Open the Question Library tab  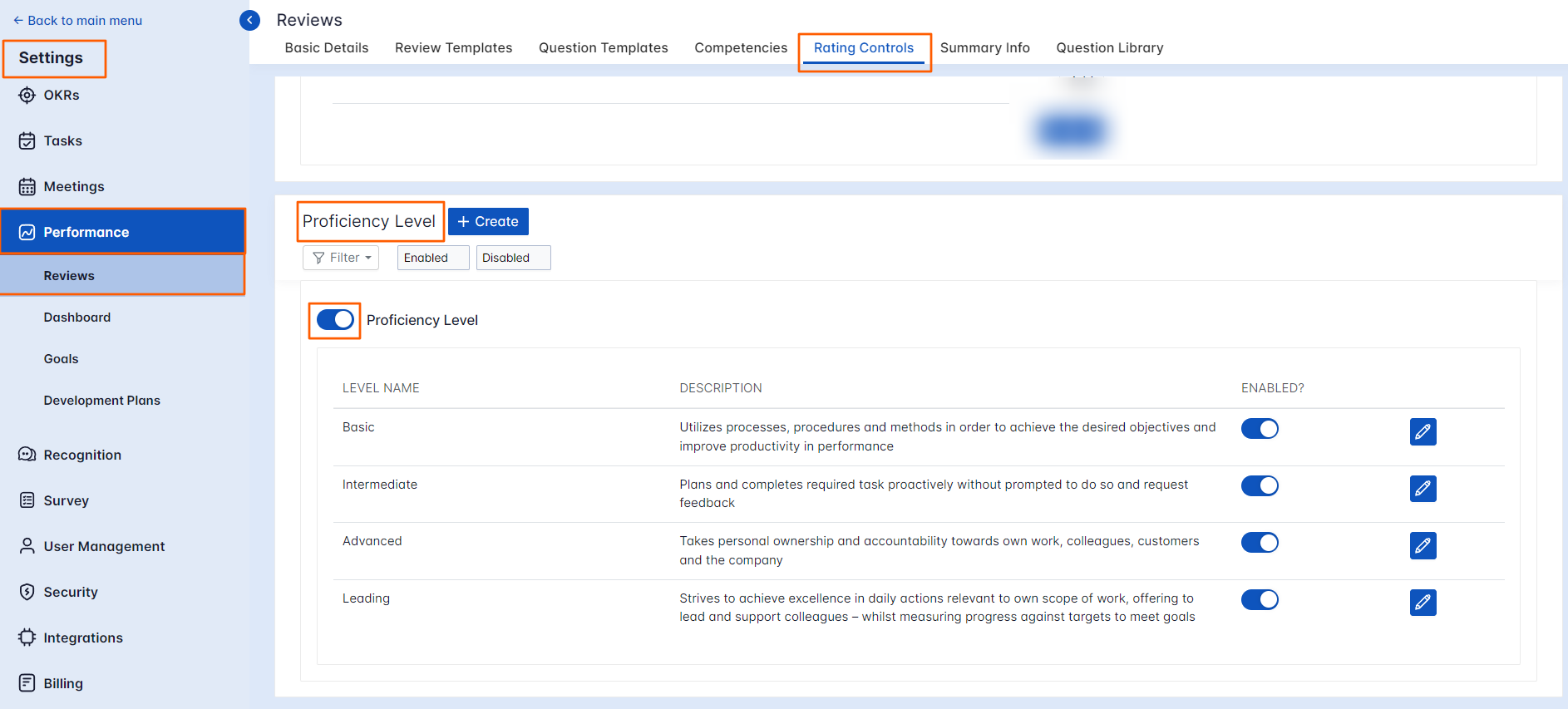click(1109, 47)
